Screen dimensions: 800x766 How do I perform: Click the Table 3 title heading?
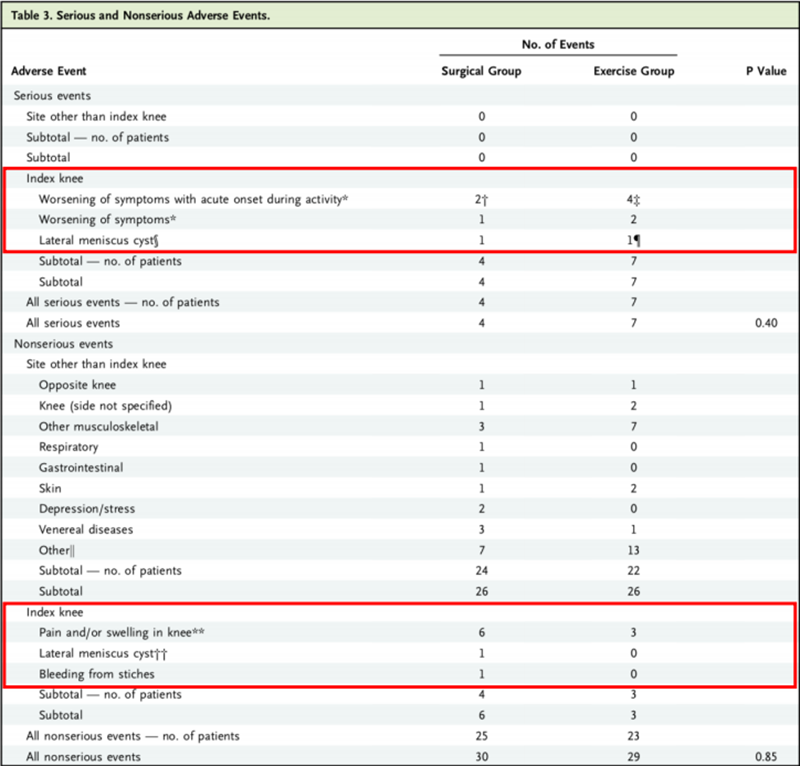pos(140,15)
